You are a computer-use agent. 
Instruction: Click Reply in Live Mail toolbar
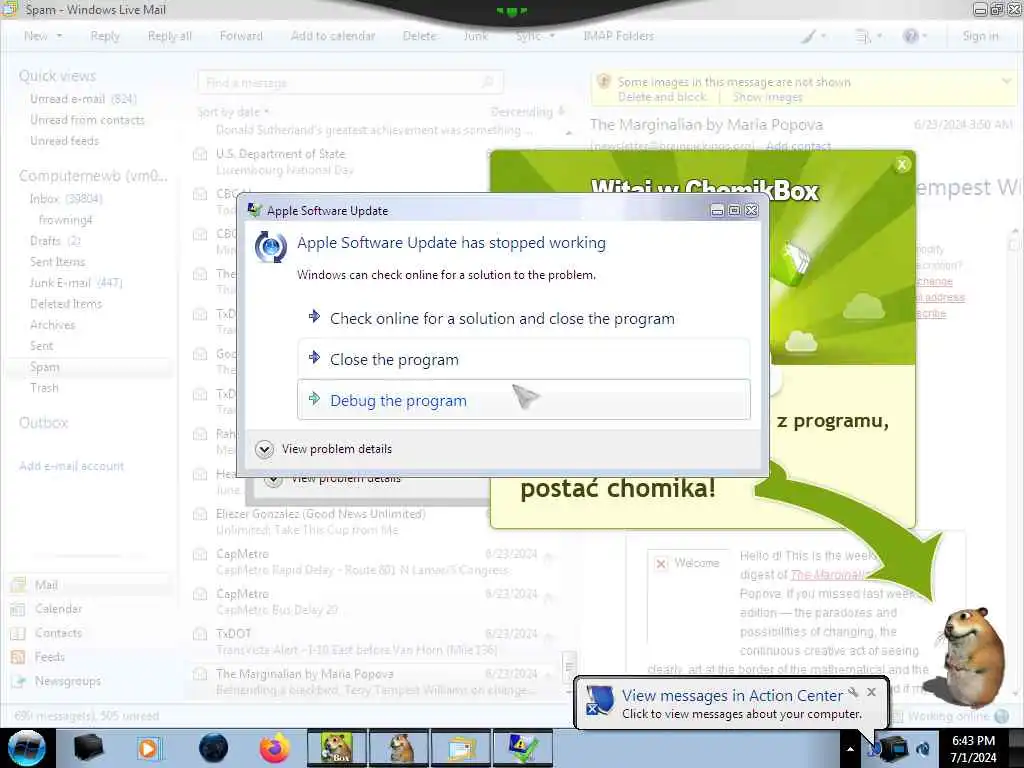click(x=105, y=36)
